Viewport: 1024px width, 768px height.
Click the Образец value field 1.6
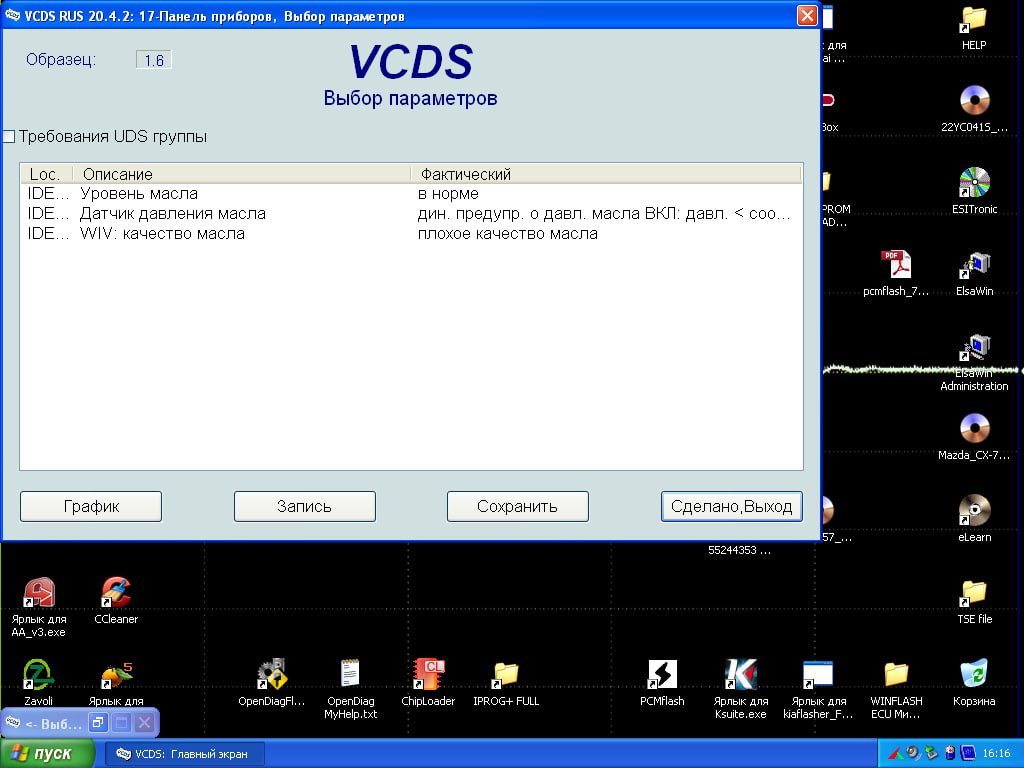[153, 60]
